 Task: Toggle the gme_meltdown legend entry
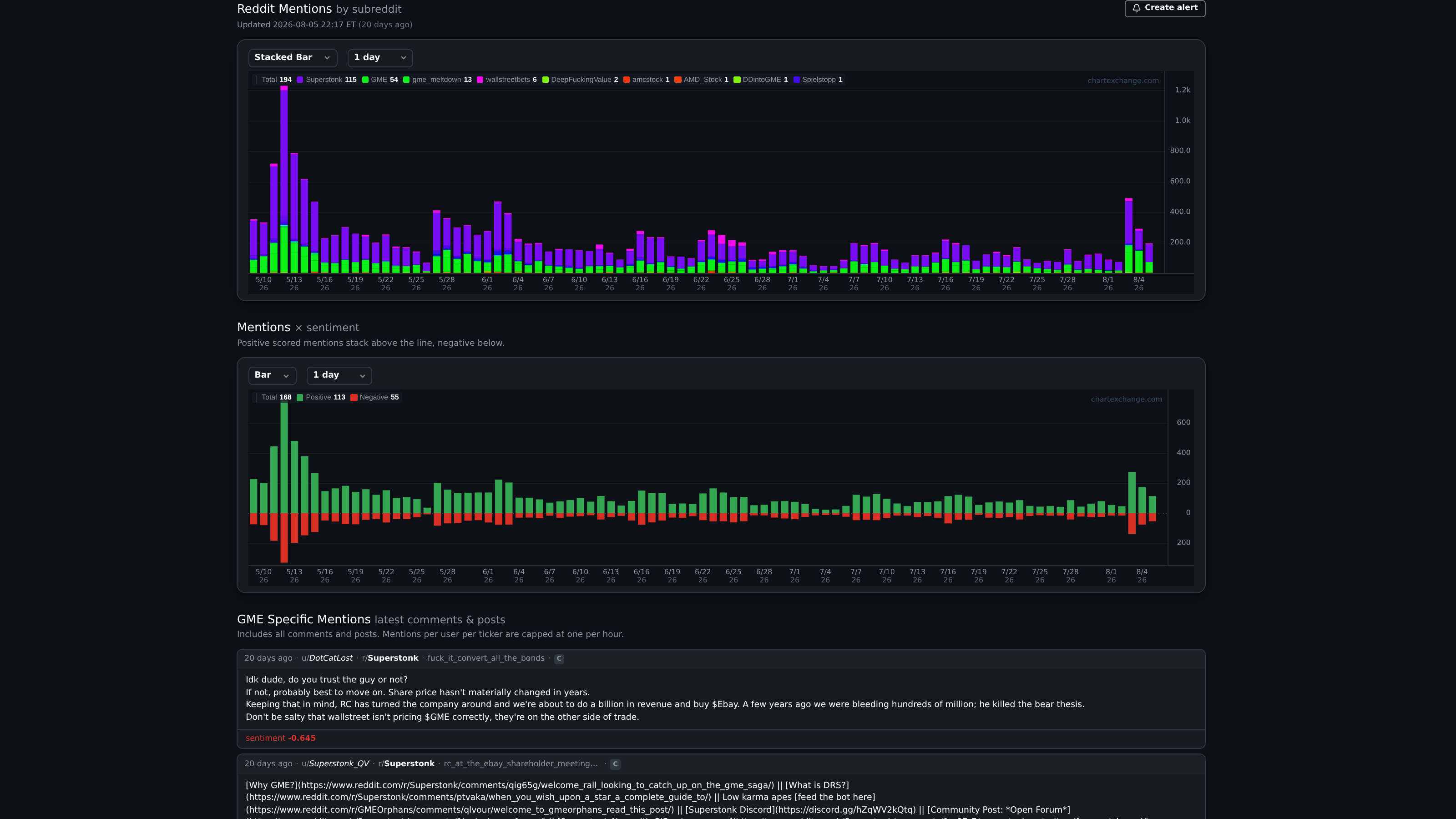click(437, 80)
